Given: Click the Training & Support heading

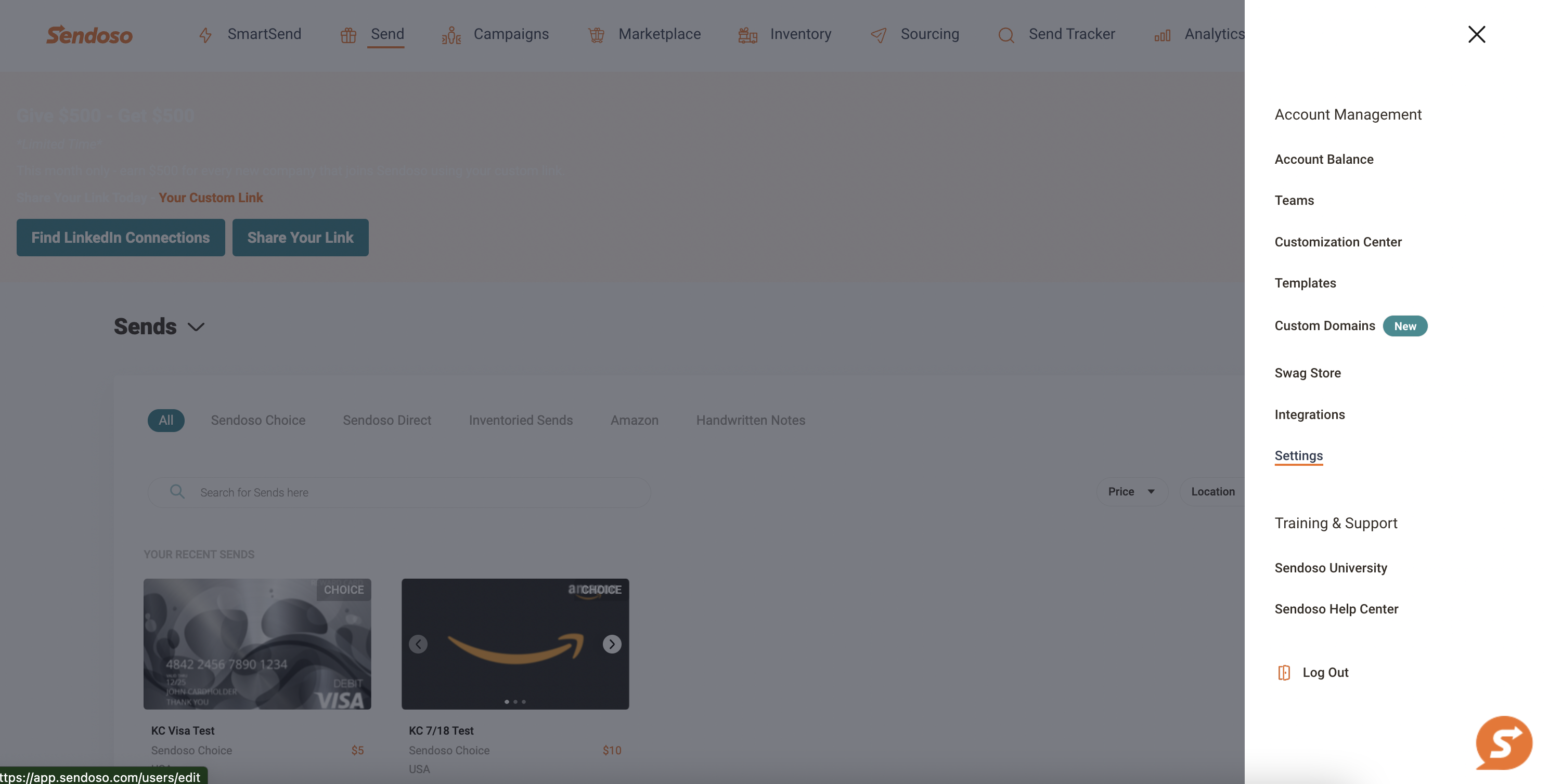Looking at the screenshot, I should pos(1336,523).
